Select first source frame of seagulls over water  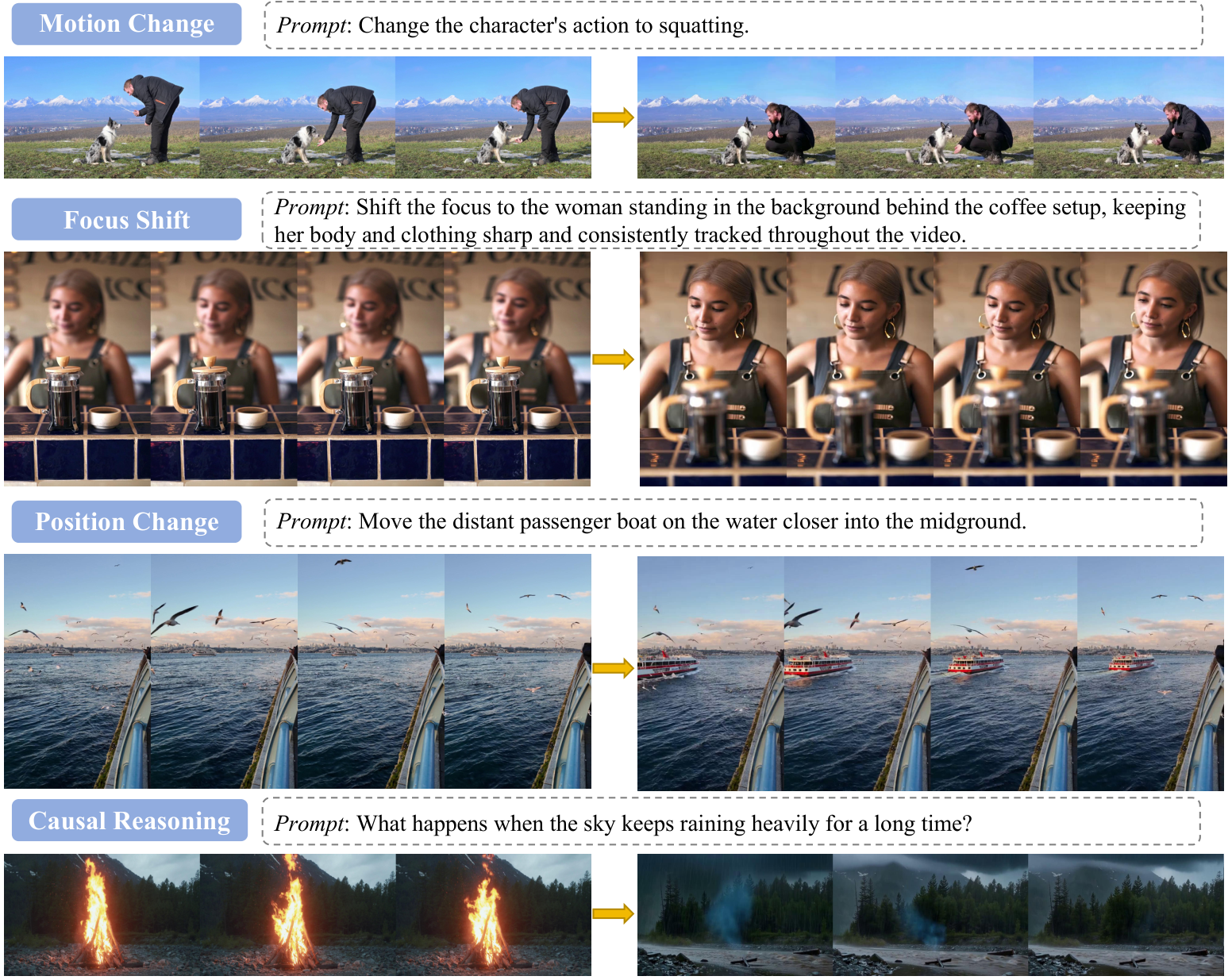click(x=77, y=671)
